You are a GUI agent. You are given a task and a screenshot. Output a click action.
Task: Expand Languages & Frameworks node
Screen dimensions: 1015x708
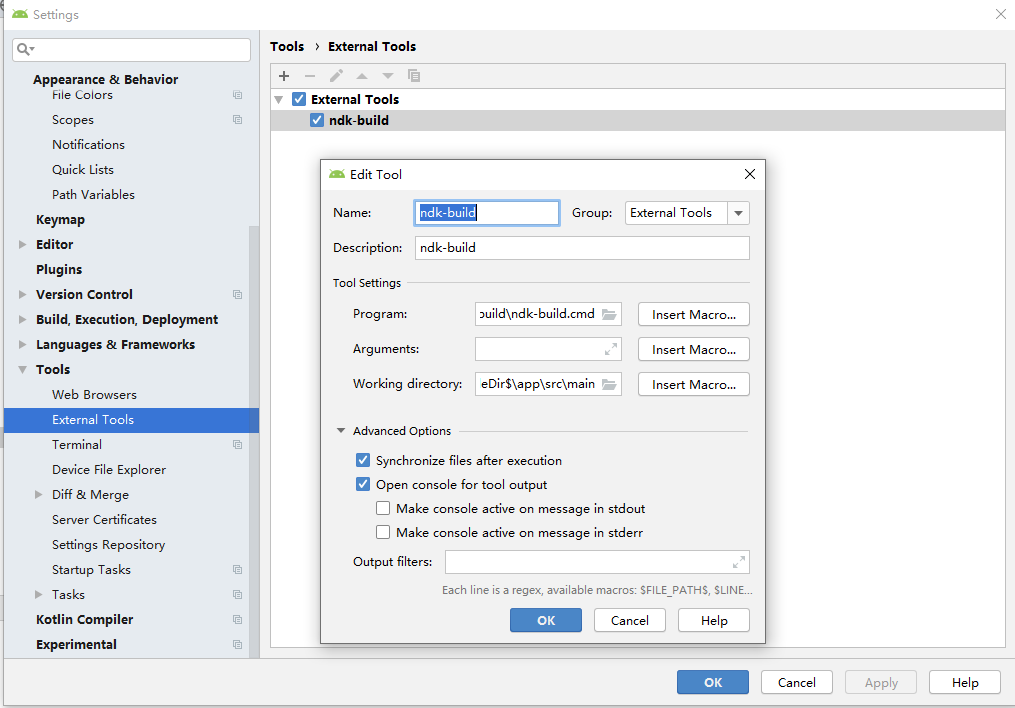[23, 344]
